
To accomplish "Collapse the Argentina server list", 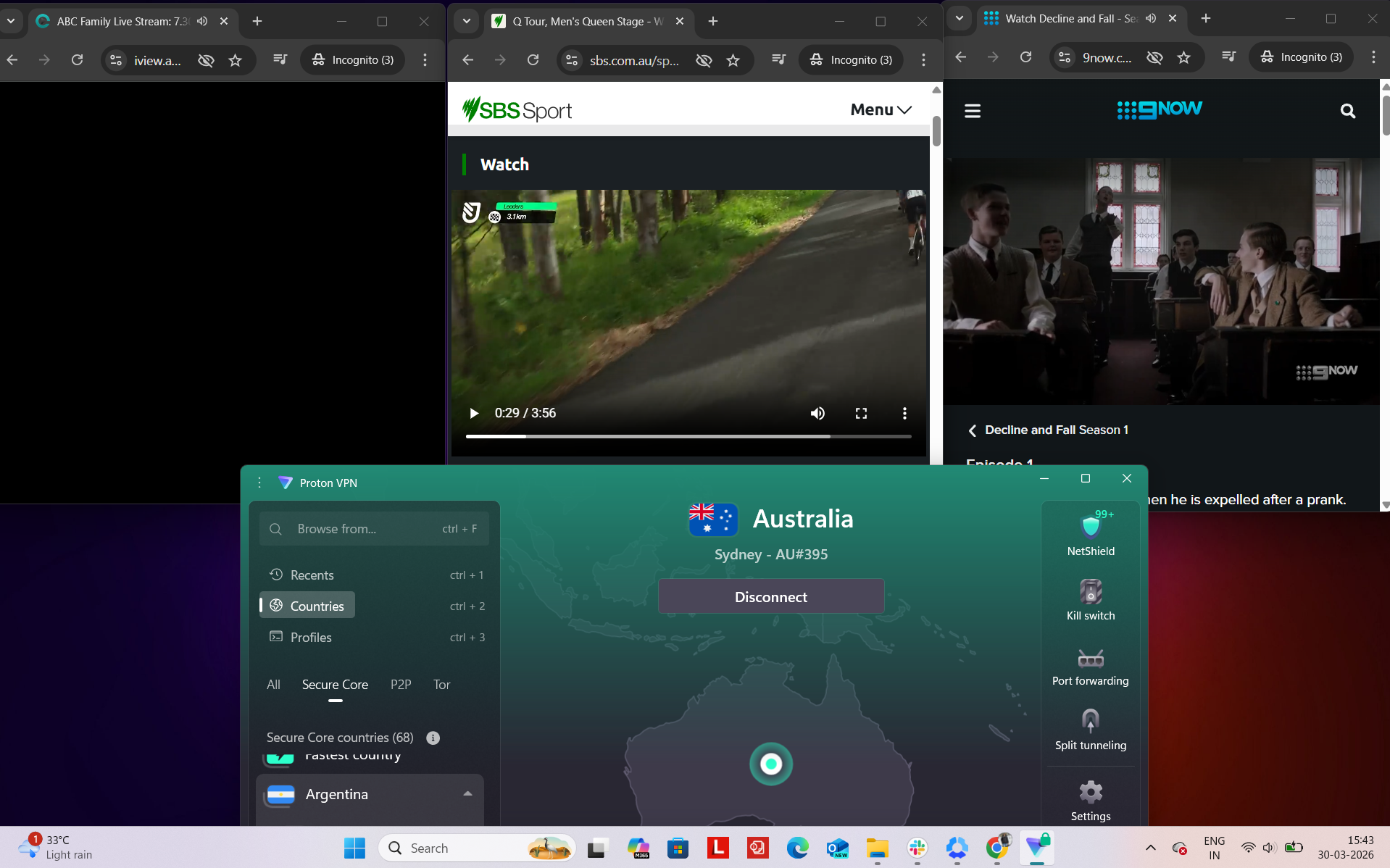I will (x=467, y=793).
